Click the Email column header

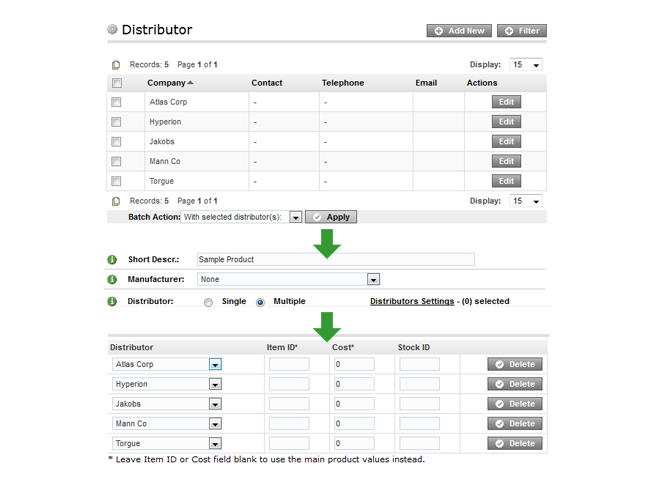426,83
